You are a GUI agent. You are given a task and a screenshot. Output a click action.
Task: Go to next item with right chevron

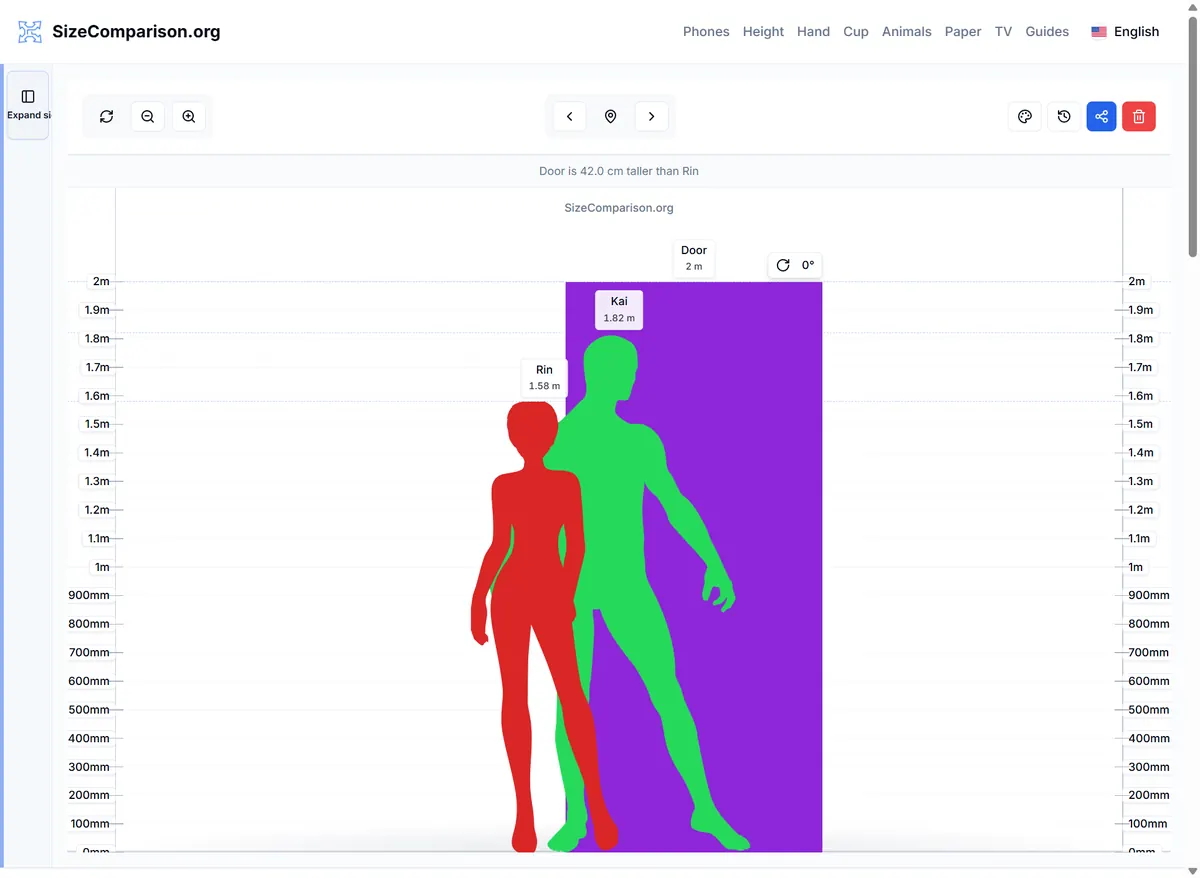652,117
